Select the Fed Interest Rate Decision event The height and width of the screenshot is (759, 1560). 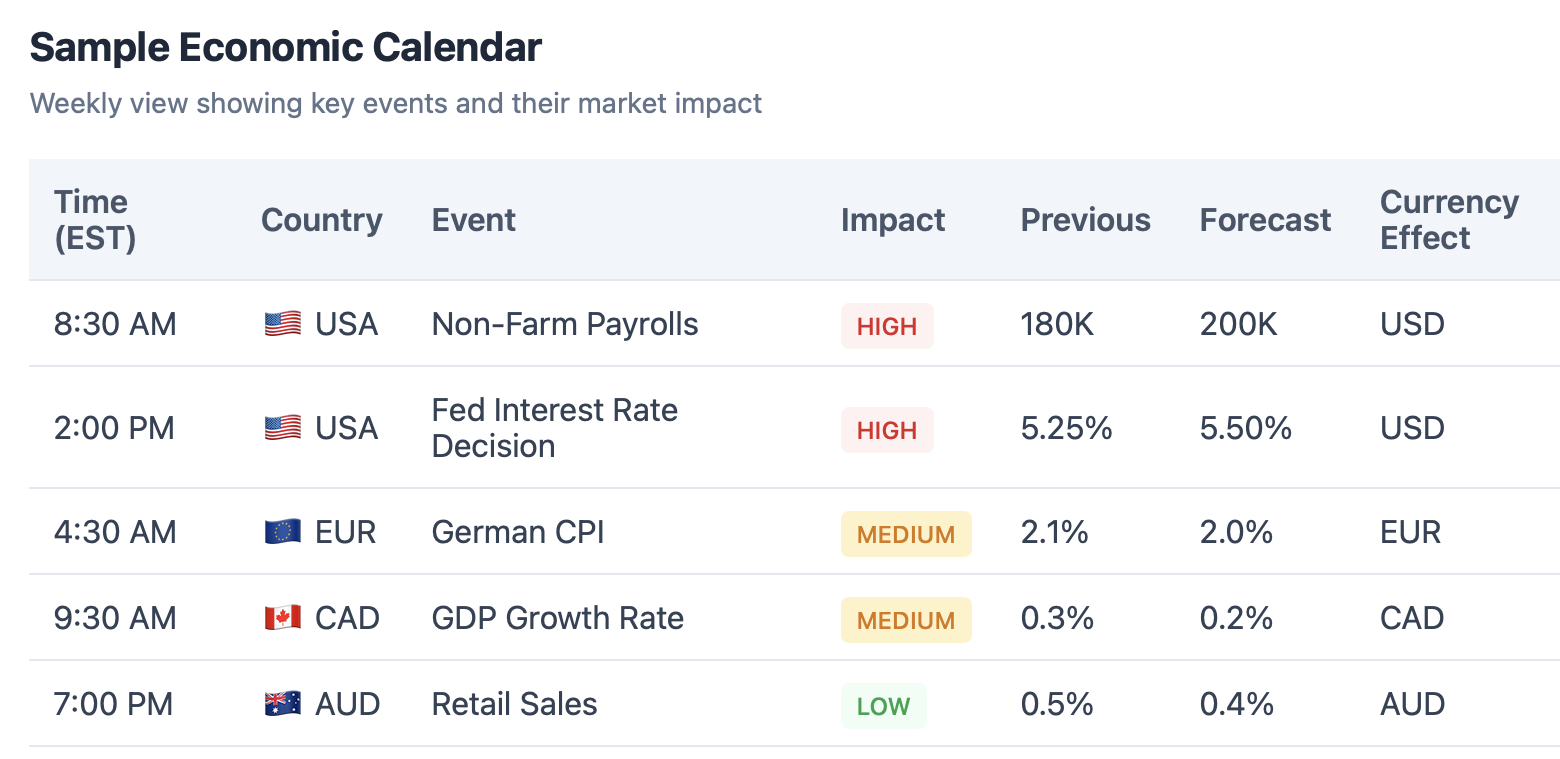[554, 428]
